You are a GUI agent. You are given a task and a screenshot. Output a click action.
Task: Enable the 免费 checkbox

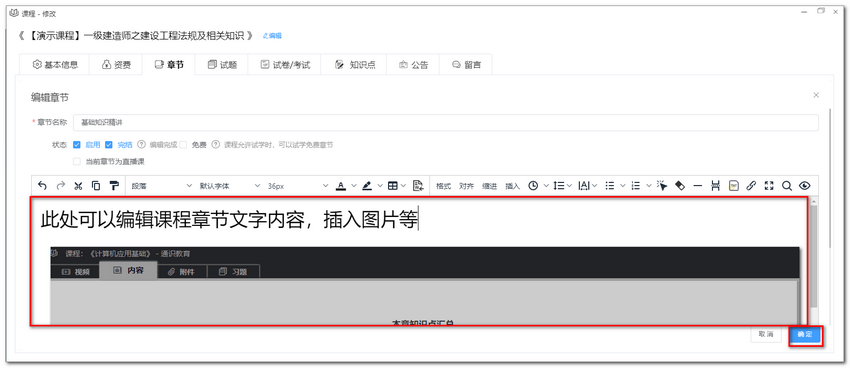pos(183,145)
